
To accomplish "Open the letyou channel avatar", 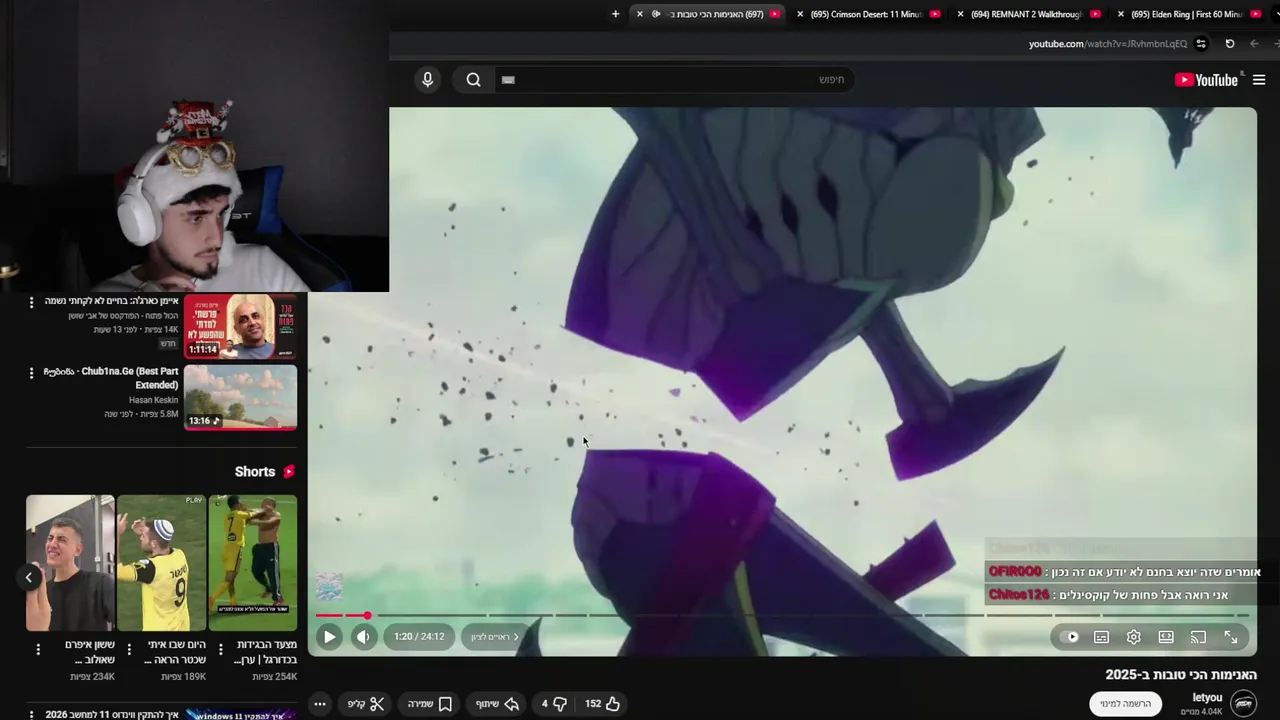I will (1243, 704).
